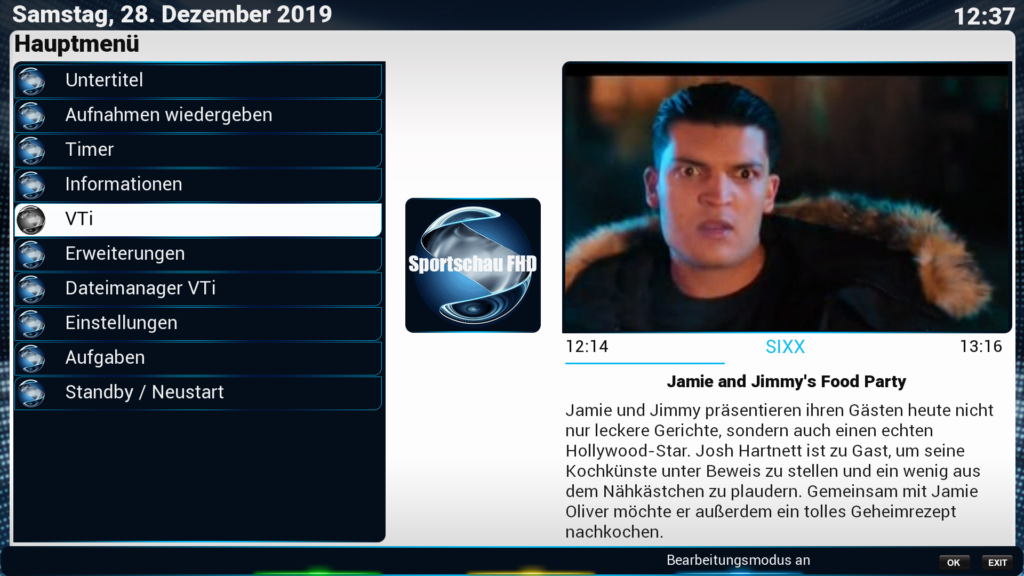Click the clock showing 12:37
The width and height of the screenshot is (1024, 576).
[984, 16]
